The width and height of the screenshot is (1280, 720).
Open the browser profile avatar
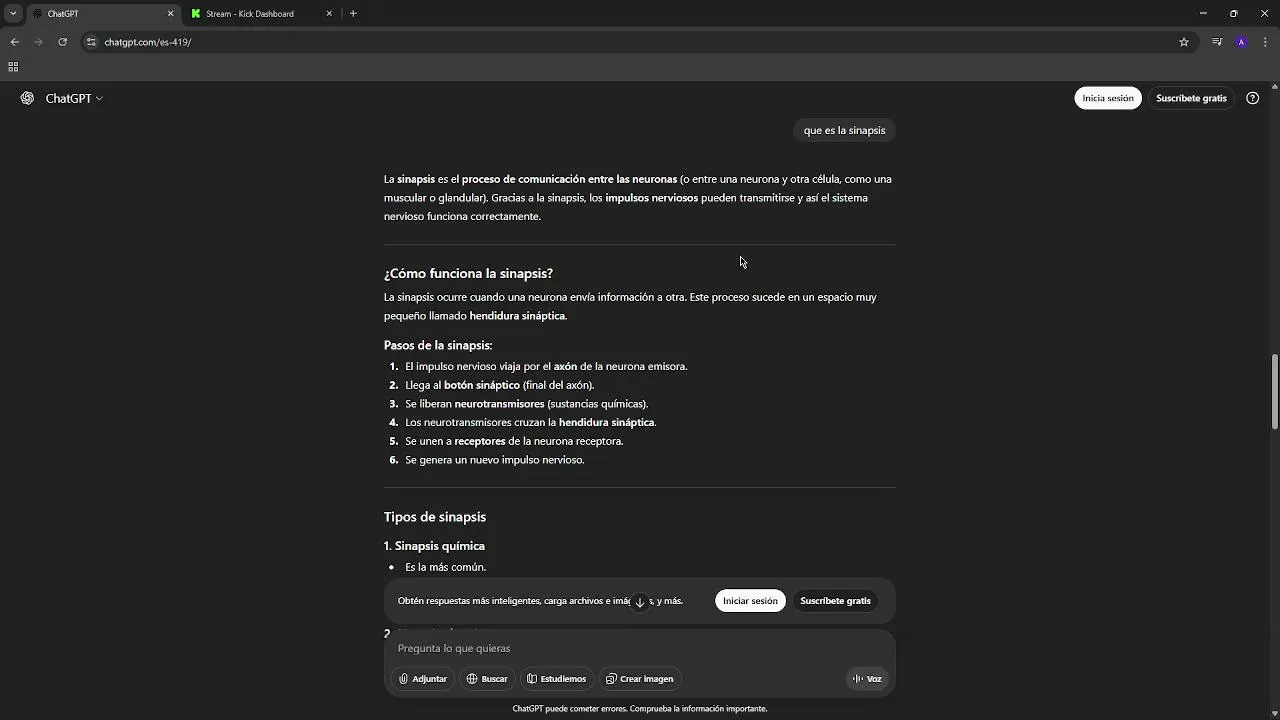pos(1241,42)
